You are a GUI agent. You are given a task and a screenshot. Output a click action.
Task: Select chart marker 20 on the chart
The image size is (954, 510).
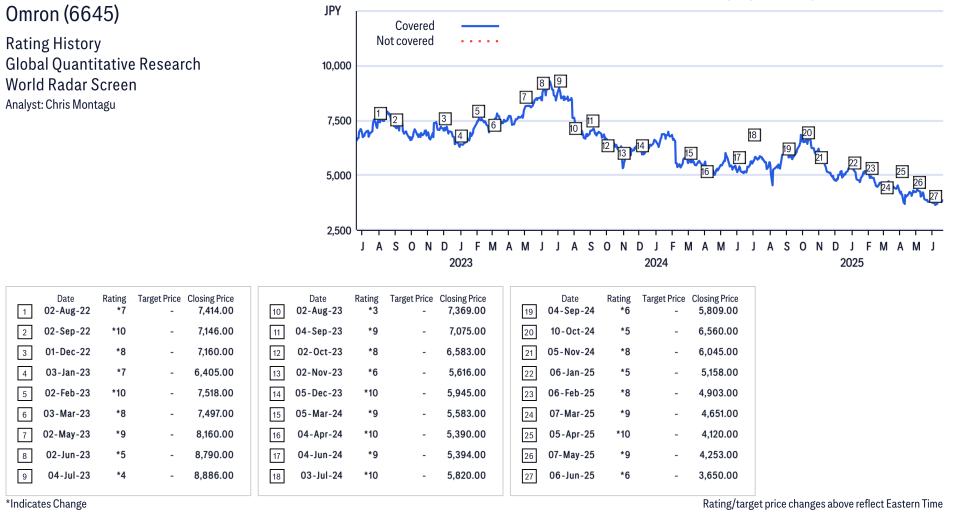click(807, 133)
